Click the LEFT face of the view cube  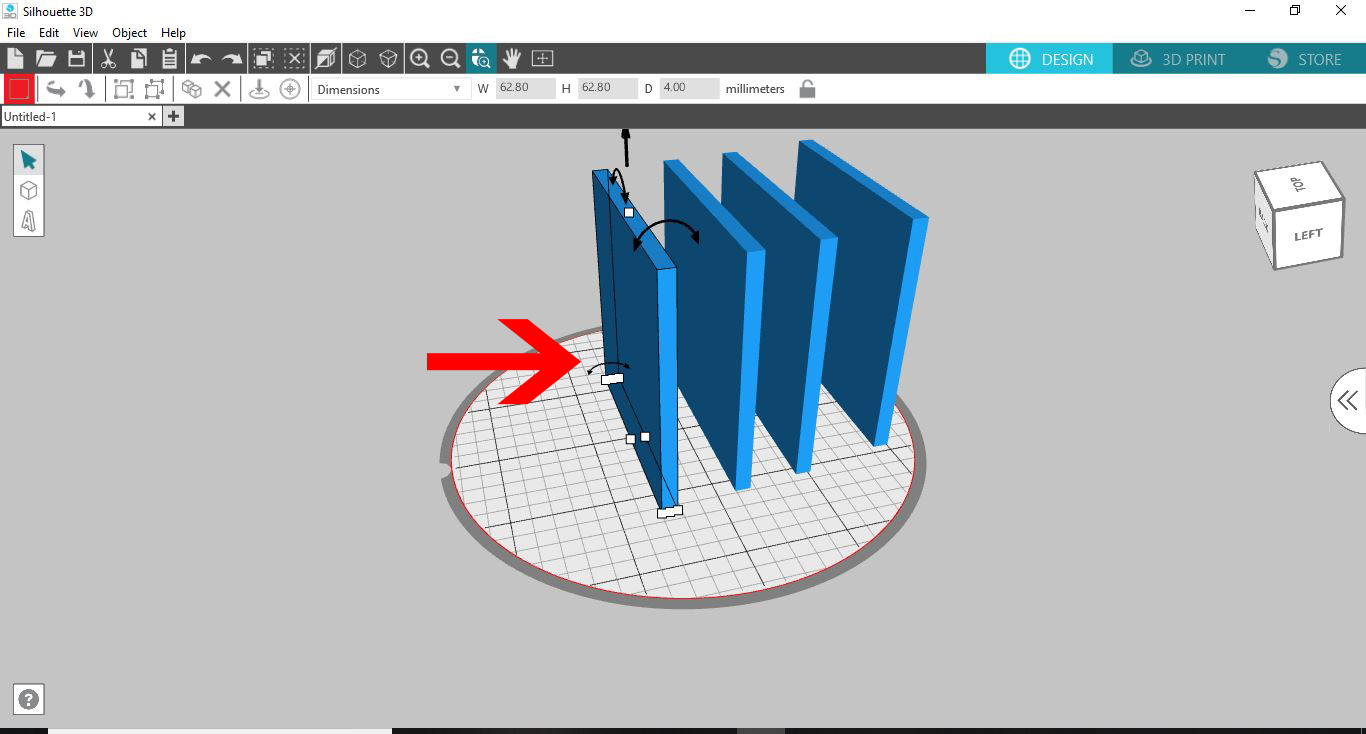pos(1309,236)
